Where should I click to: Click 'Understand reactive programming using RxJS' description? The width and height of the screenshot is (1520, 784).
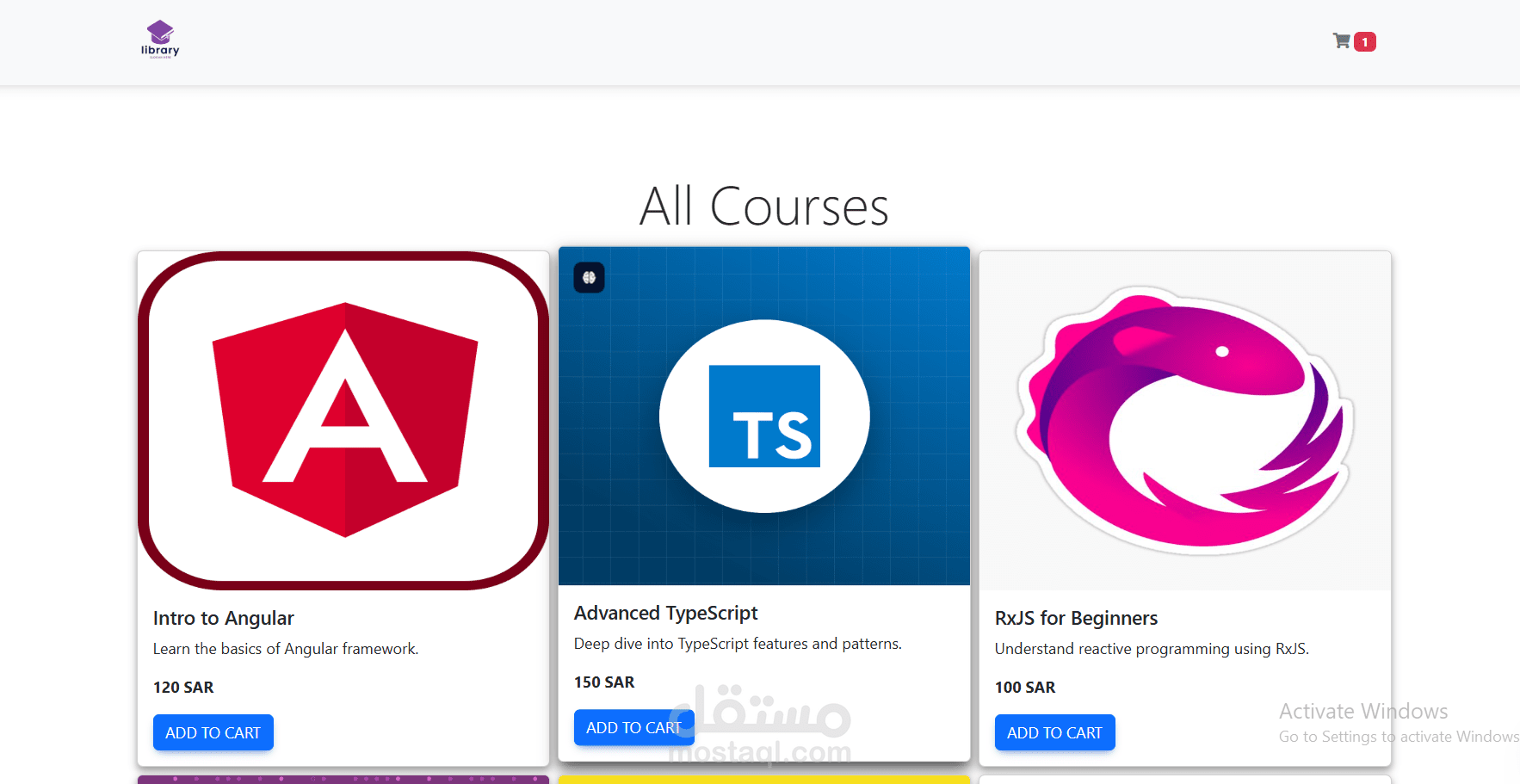tap(1152, 649)
